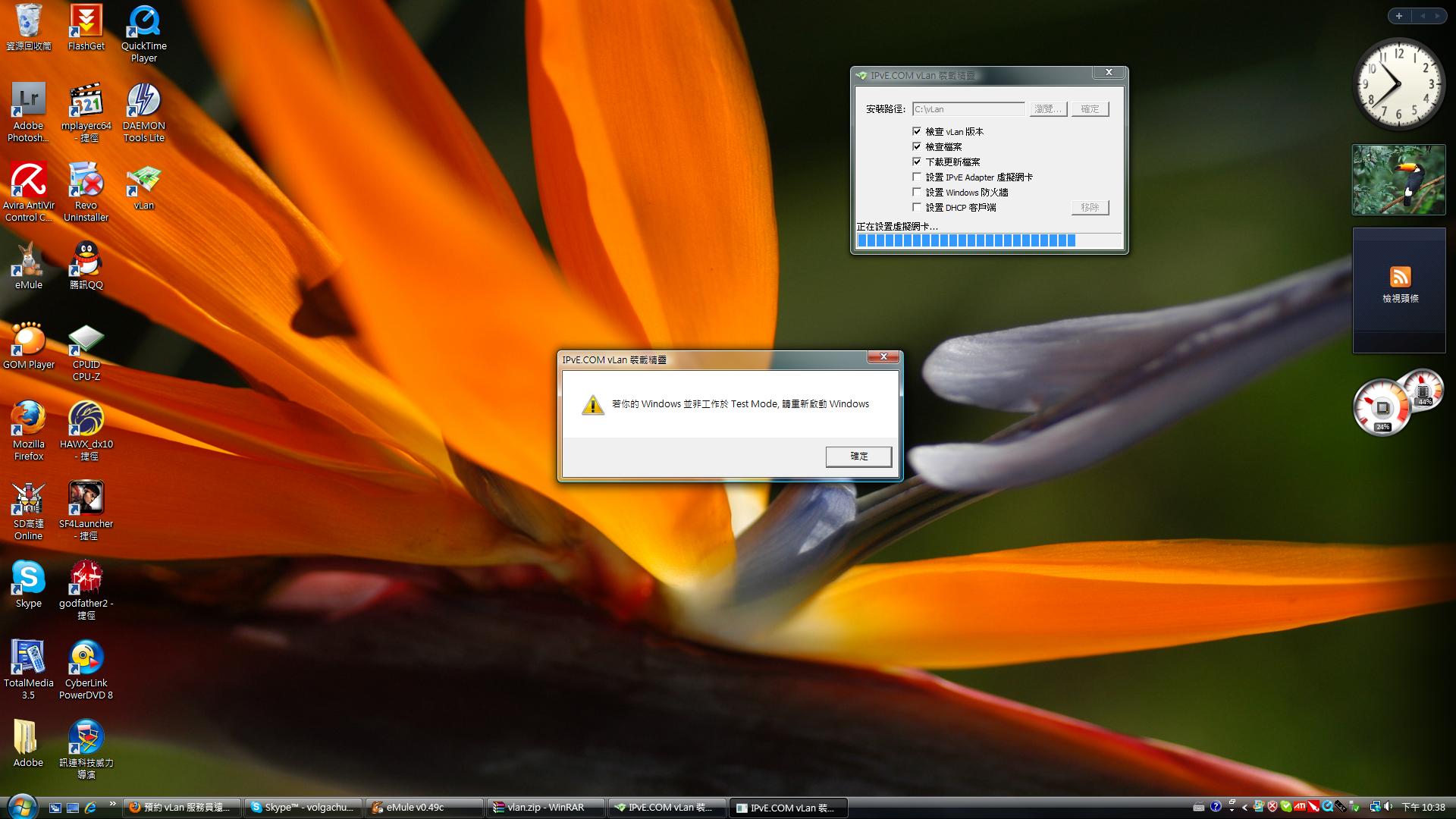
Task: Toggle the 檢查 vLan 版本 checkbox
Action: pos(917,131)
